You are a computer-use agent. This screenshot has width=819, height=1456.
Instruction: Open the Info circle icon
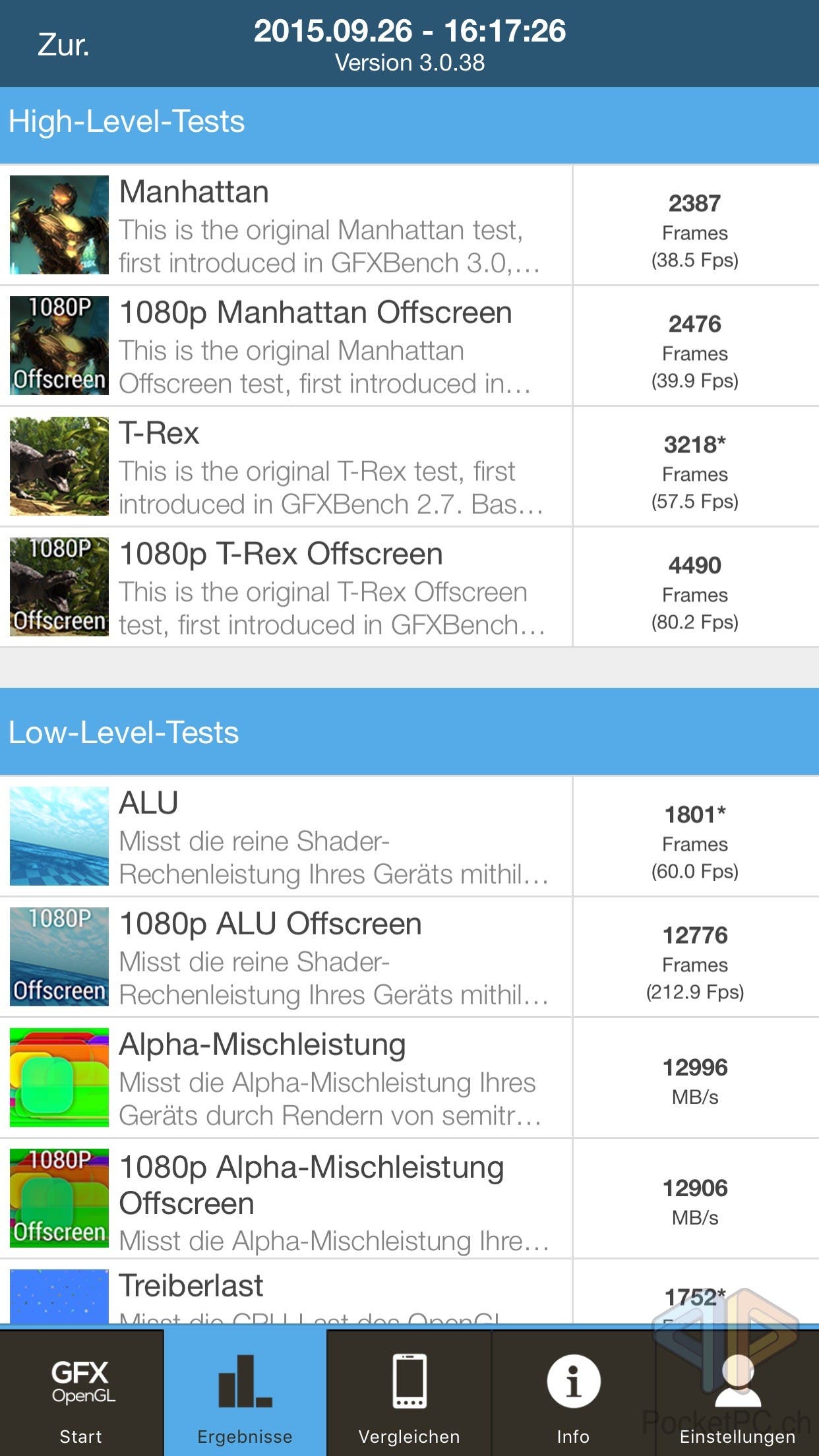click(x=573, y=1381)
